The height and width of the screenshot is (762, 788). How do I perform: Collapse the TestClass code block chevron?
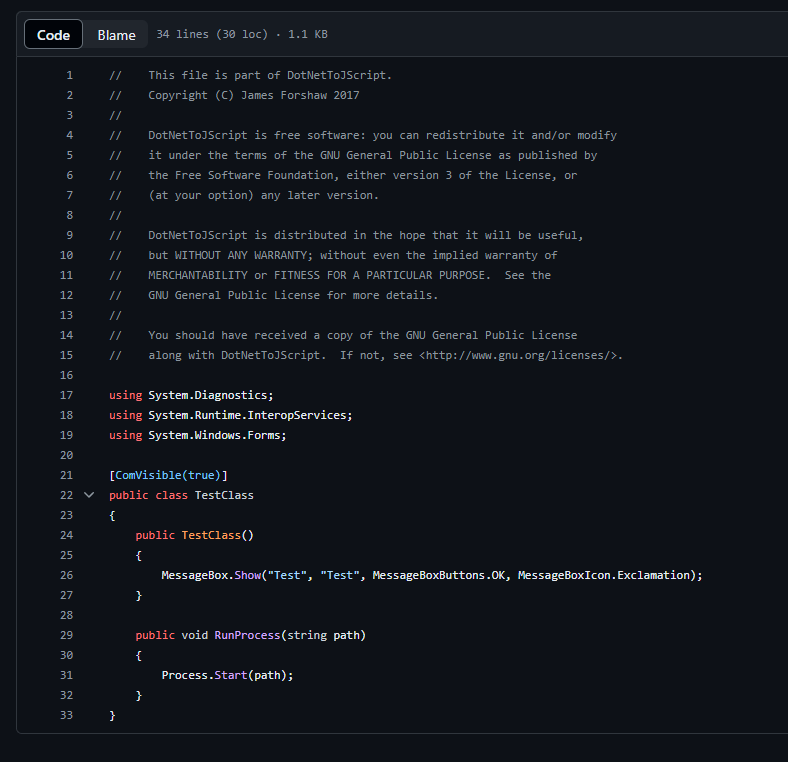click(x=89, y=495)
